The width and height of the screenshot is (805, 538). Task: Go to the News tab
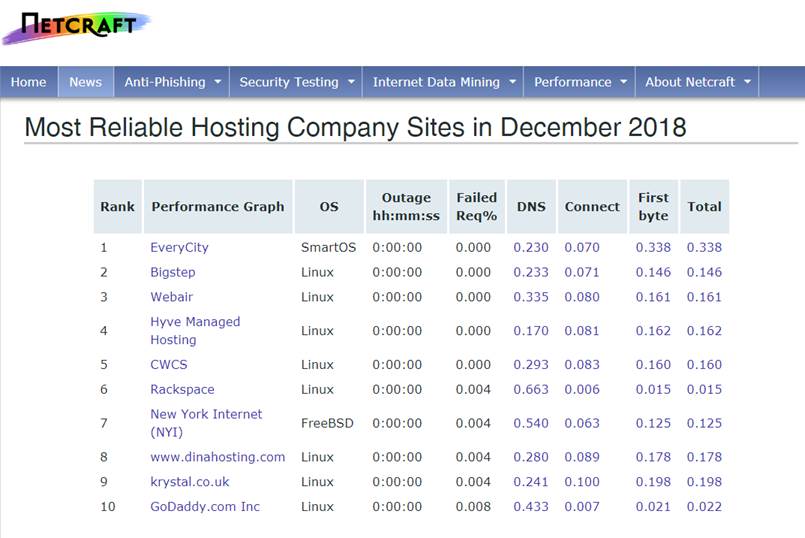click(x=86, y=82)
